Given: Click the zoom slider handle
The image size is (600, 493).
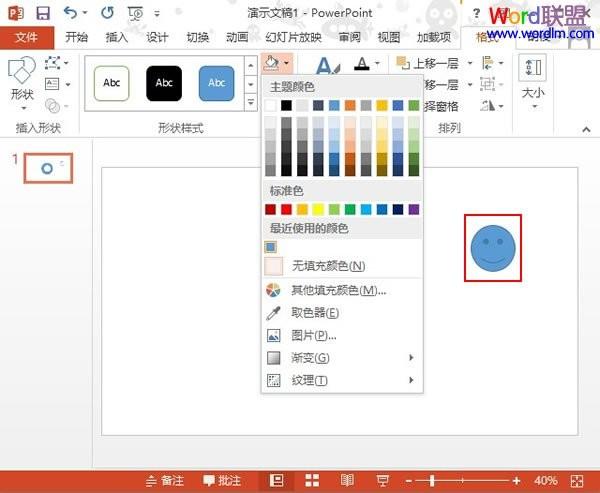Looking at the screenshot, I should pos(432,481).
